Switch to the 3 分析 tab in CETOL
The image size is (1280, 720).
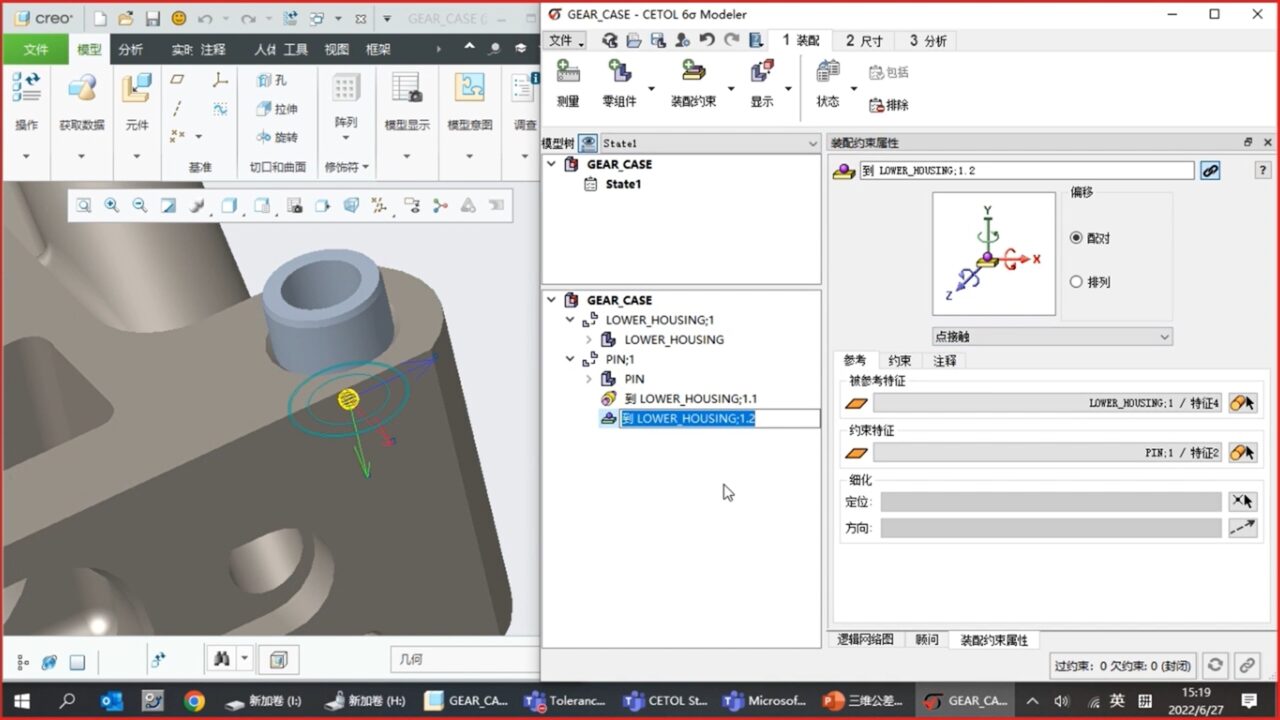[927, 40]
